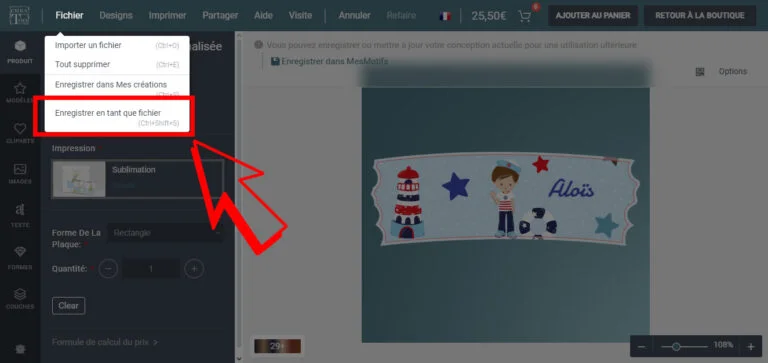Viewport: 768px width, 363px height.
Task: Open the Designs menu
Action: [116, 15]
